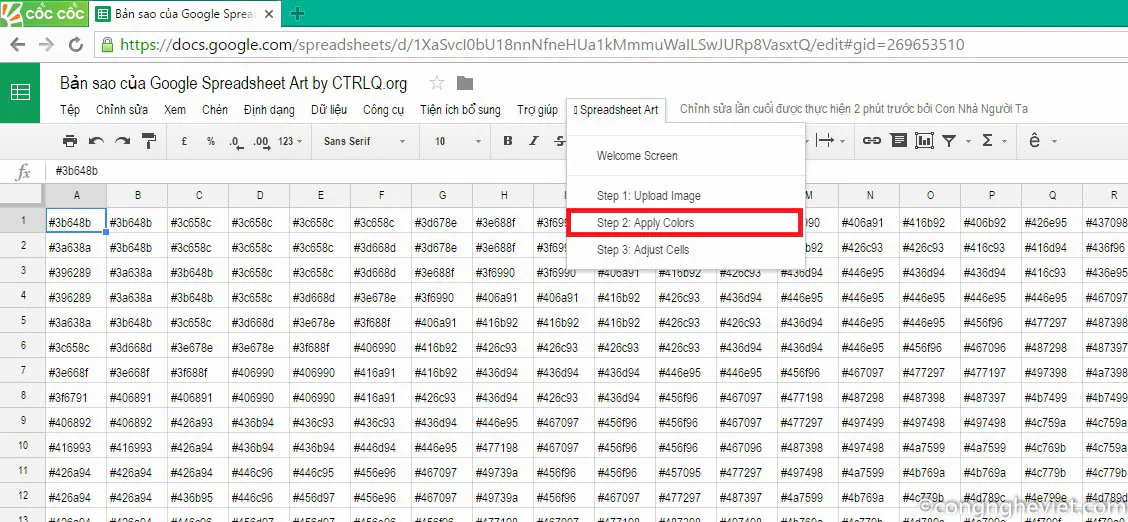Apply strikethrough formatting
1128x522 pixels.
[x=560, y=141]
